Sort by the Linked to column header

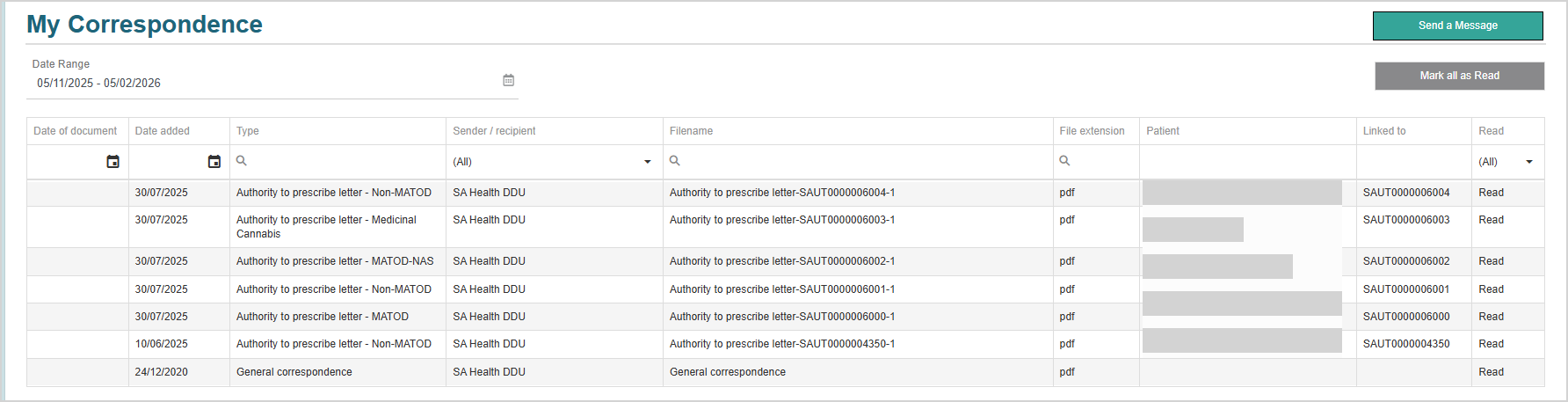(x=1384, y=131)
